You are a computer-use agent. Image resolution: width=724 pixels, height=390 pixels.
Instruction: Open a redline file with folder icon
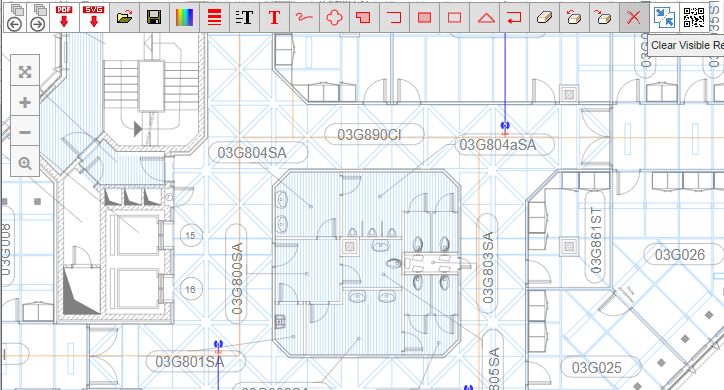124,17
